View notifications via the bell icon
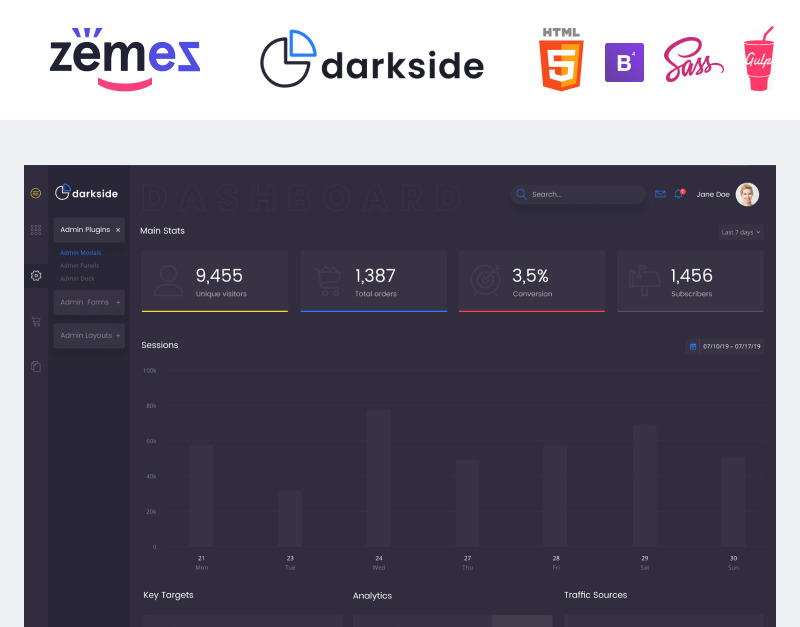Viewport: 800px width, 627px height. [679, 194]
